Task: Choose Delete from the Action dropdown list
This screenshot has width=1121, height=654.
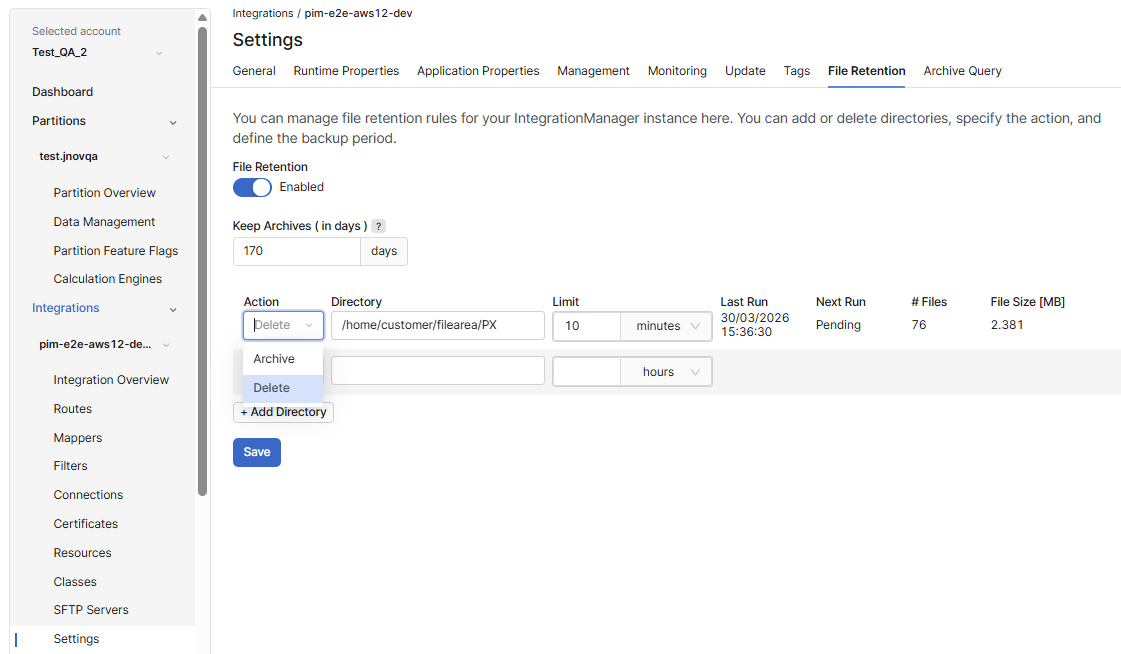Action: [x=272, y=388]
